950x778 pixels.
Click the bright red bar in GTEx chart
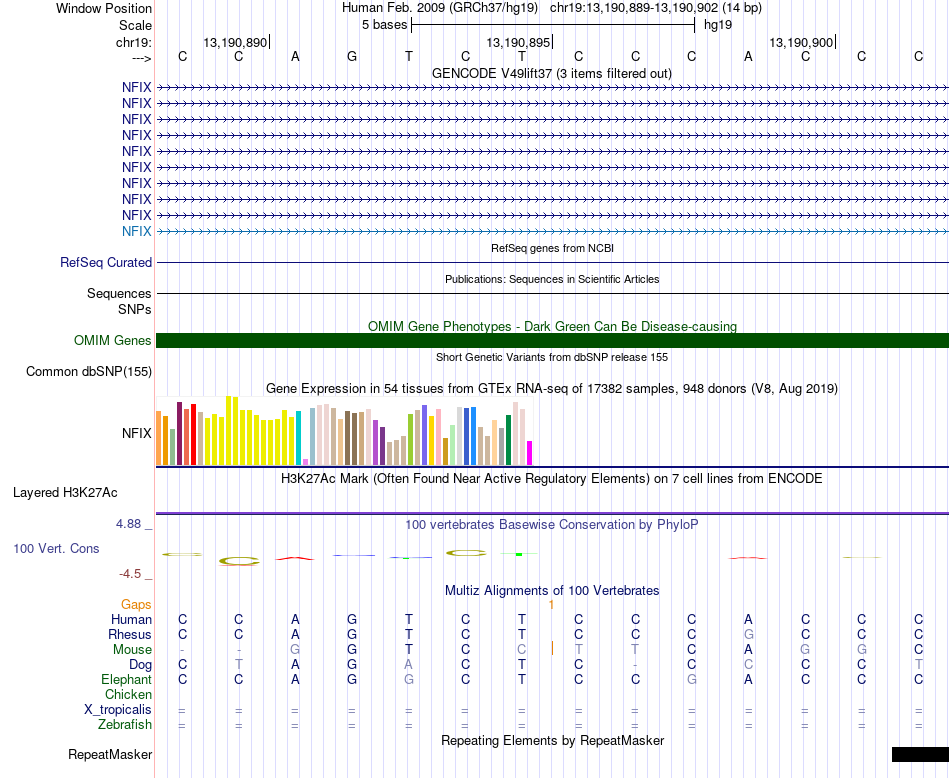193,434
